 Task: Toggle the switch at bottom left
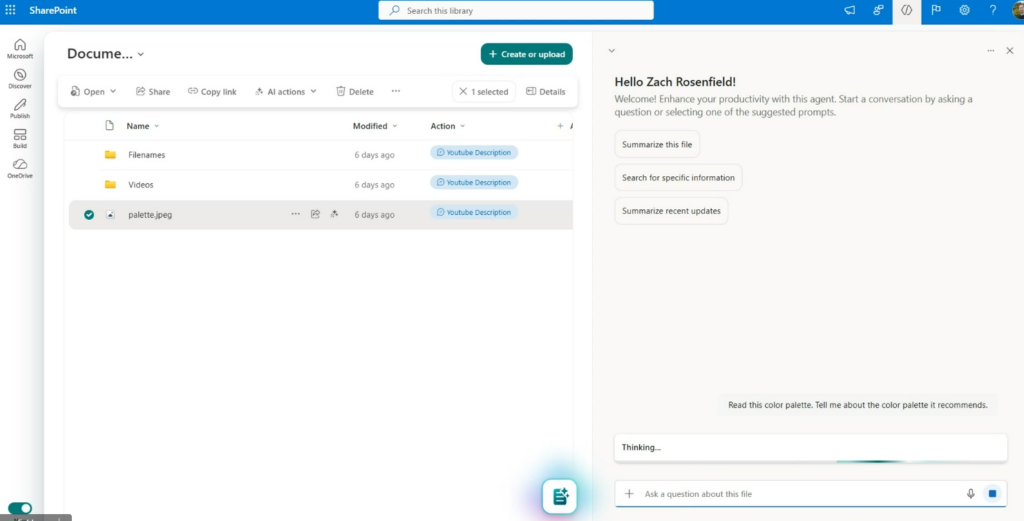point(20,508)
